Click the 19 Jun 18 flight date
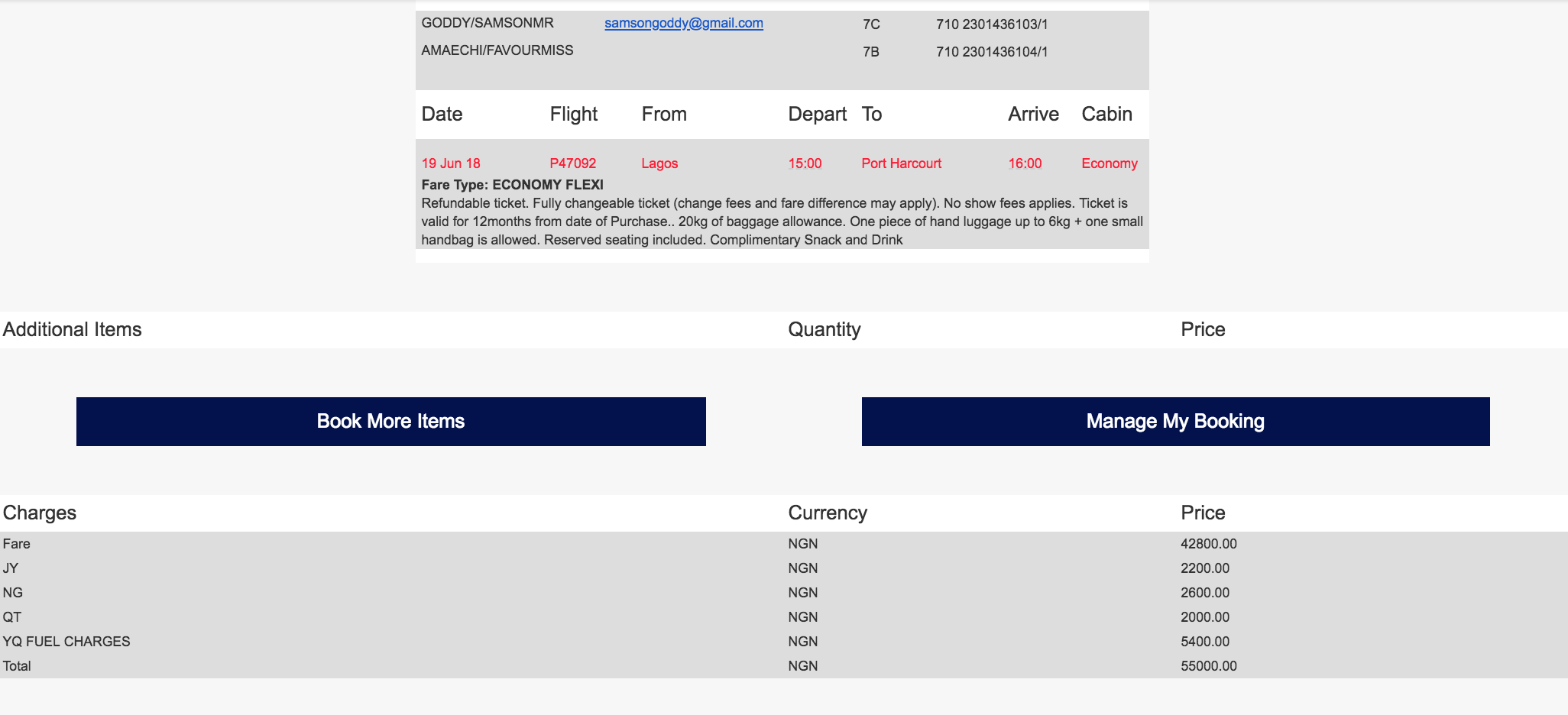 [451, 163]
